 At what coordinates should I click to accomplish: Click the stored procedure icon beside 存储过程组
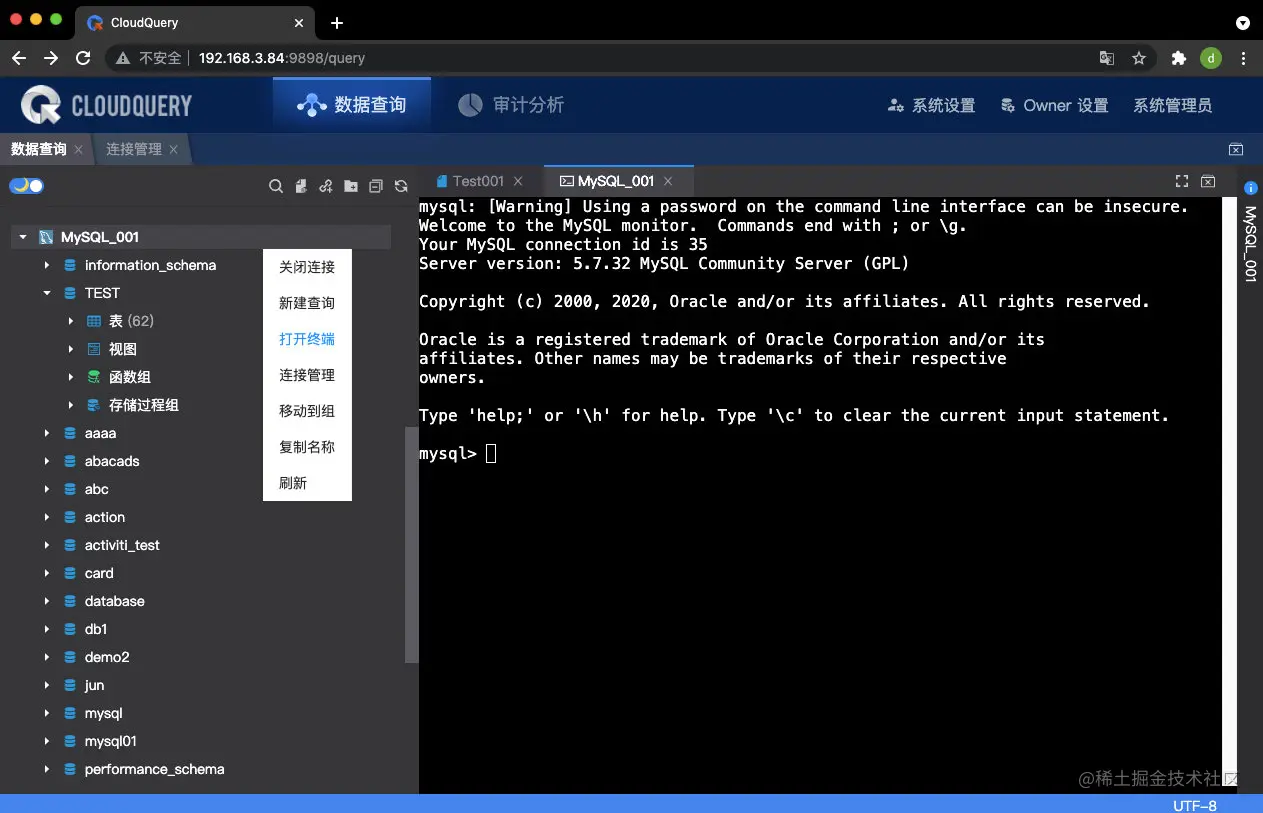coord(94,405)
